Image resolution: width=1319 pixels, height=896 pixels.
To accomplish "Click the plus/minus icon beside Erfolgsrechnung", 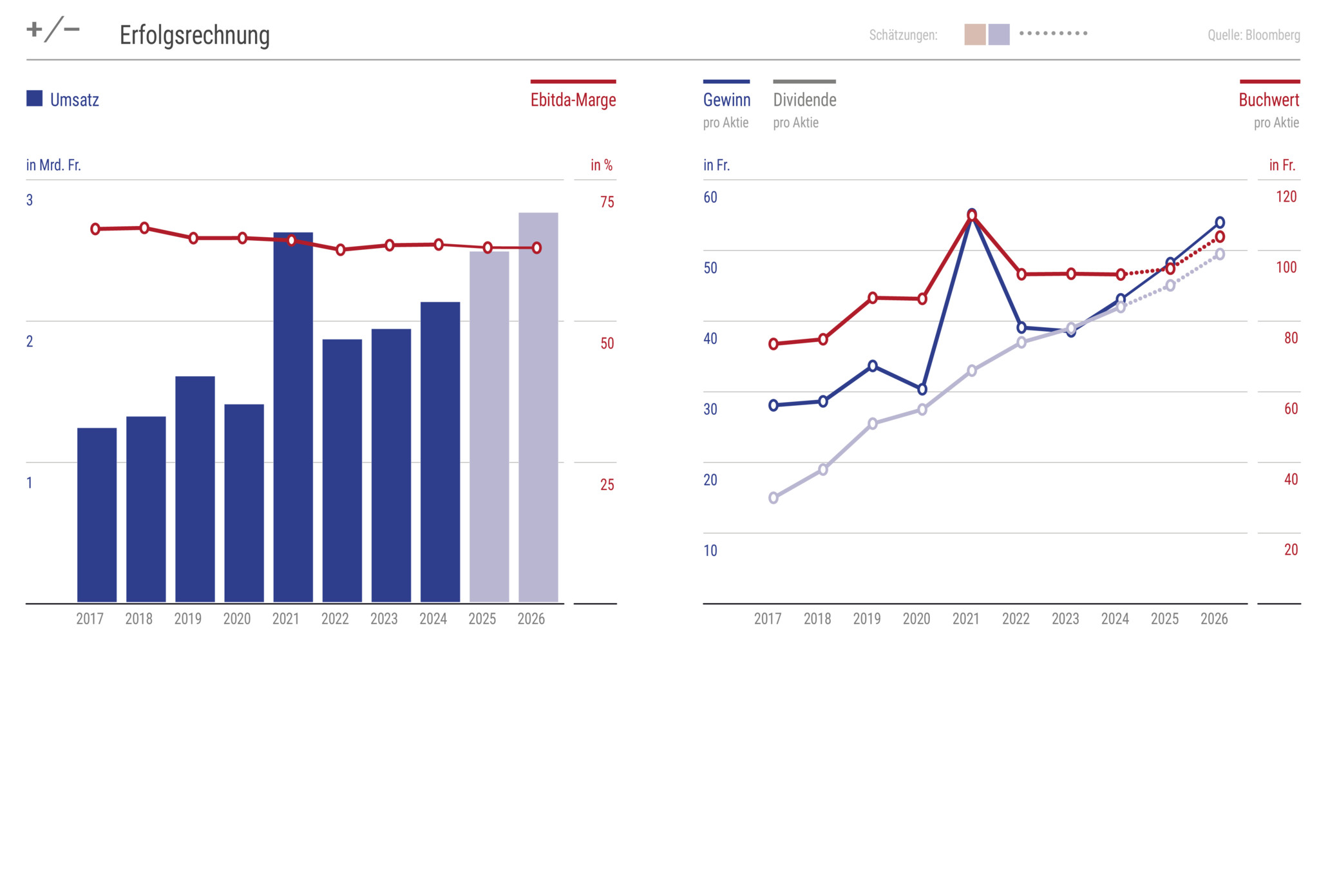I will (53, 30).
